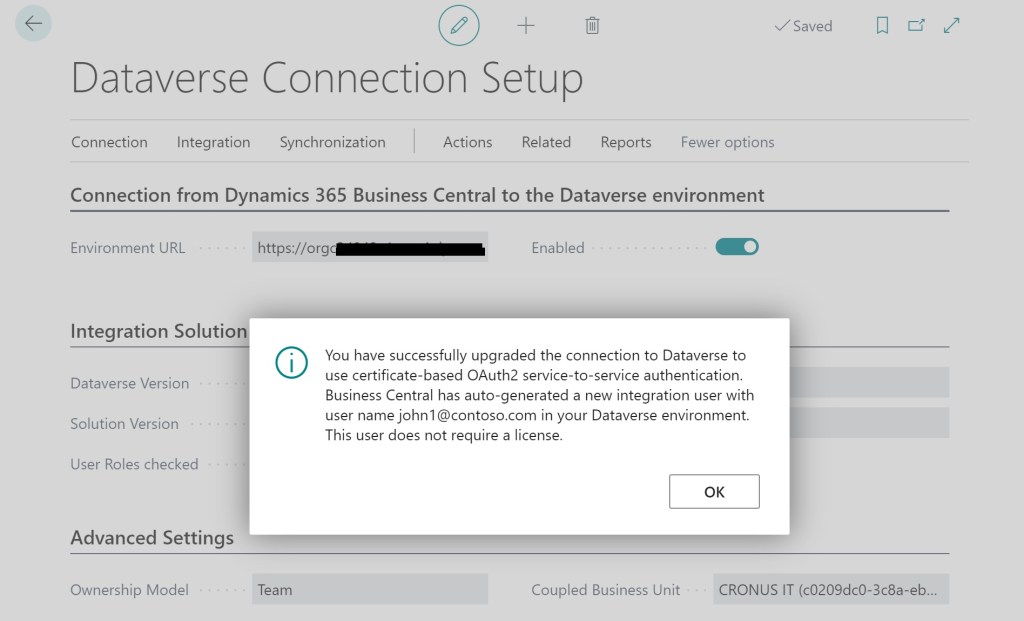1024x621 pixels.
Task: Expand the Actions menu
Action: (467, 142)
